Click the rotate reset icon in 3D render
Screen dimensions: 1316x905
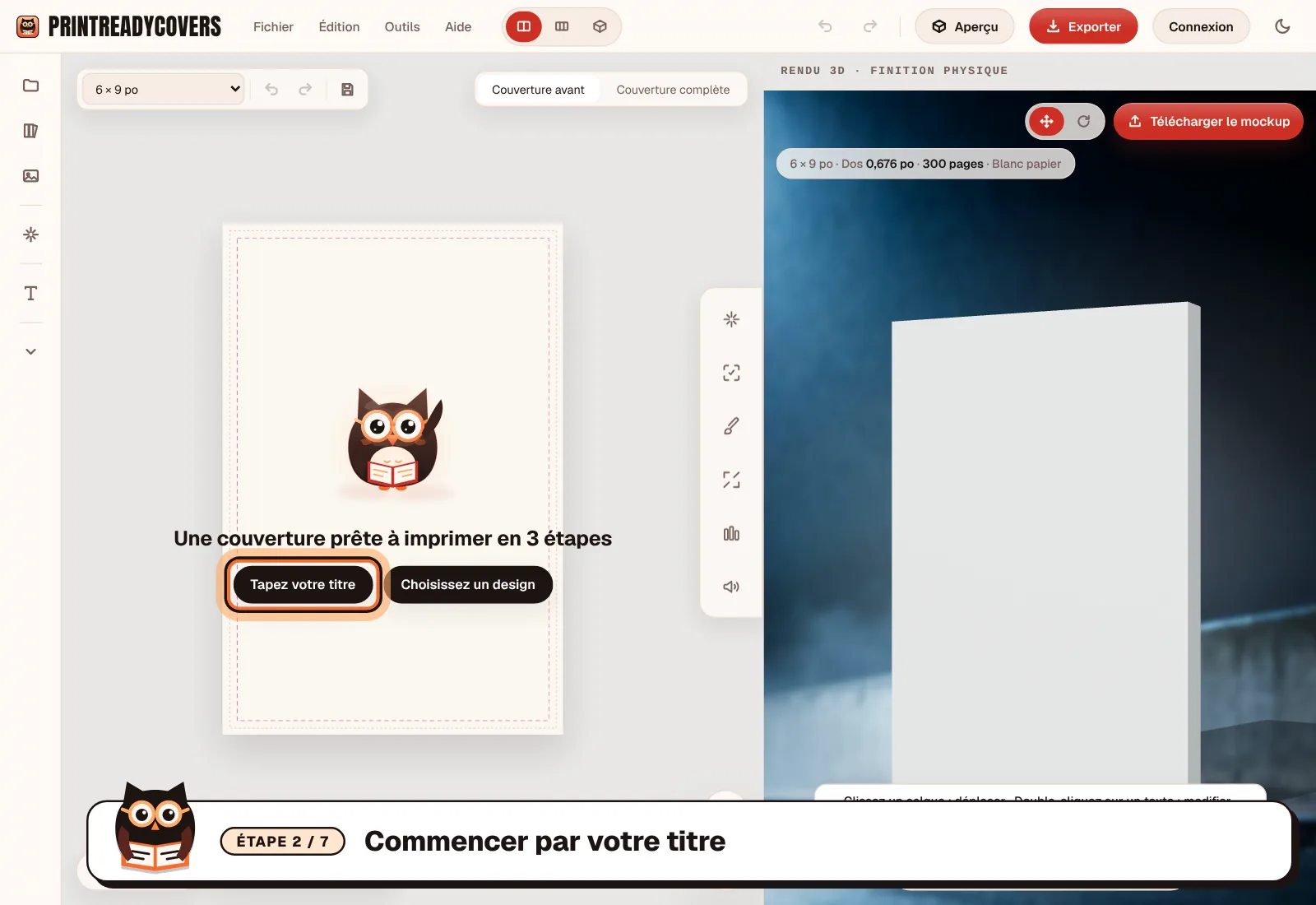click(1084, 122)
